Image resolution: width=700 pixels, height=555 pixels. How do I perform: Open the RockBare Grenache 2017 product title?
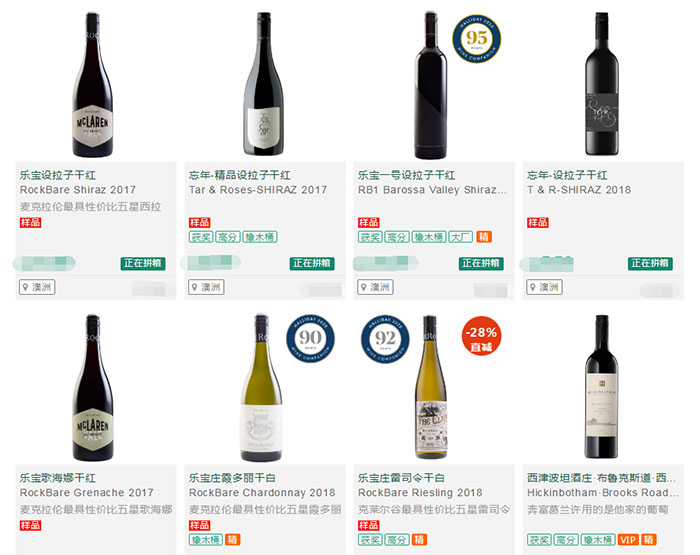coord(87,492)
